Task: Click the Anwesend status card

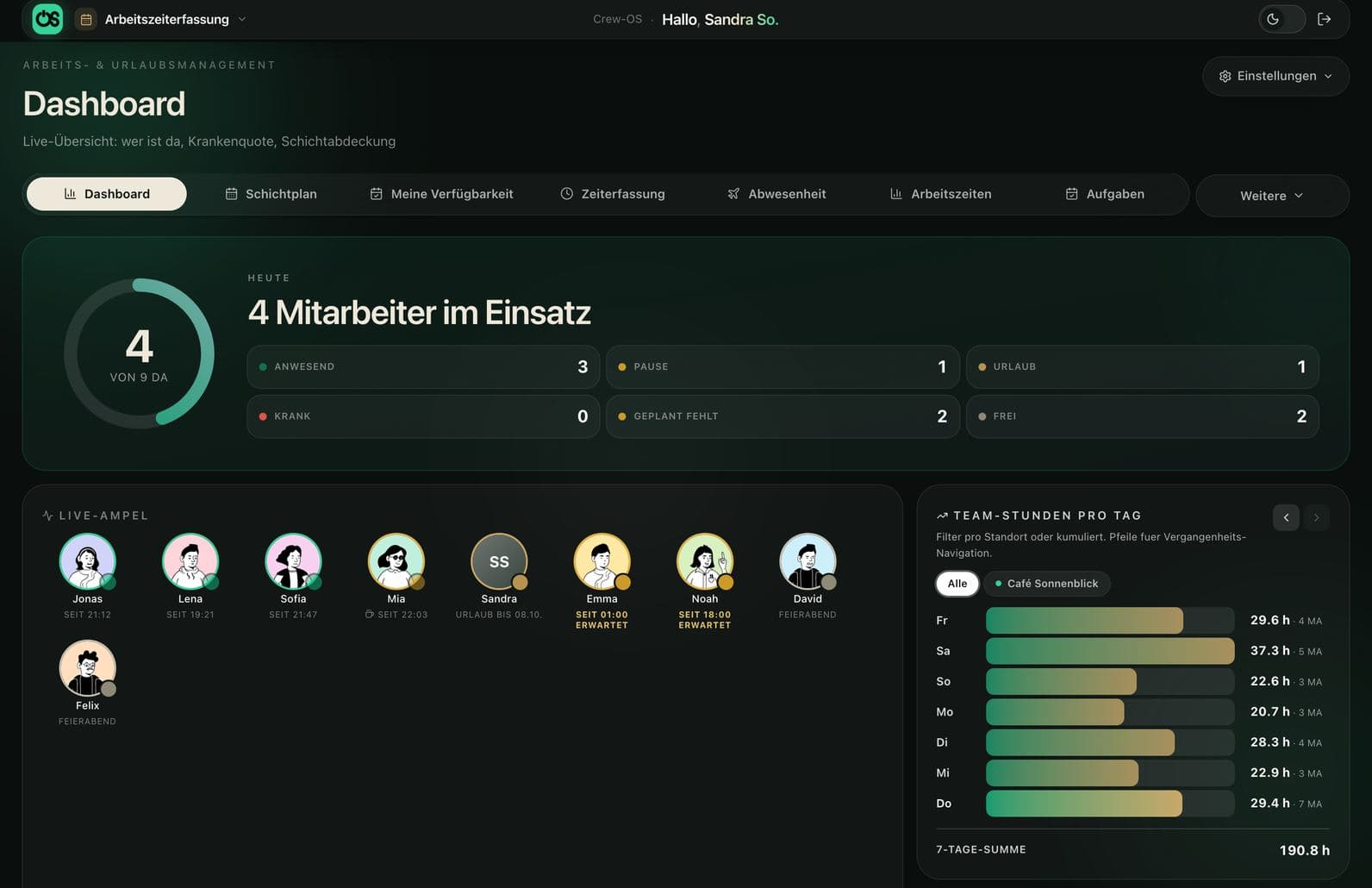Action: [423, 367]
